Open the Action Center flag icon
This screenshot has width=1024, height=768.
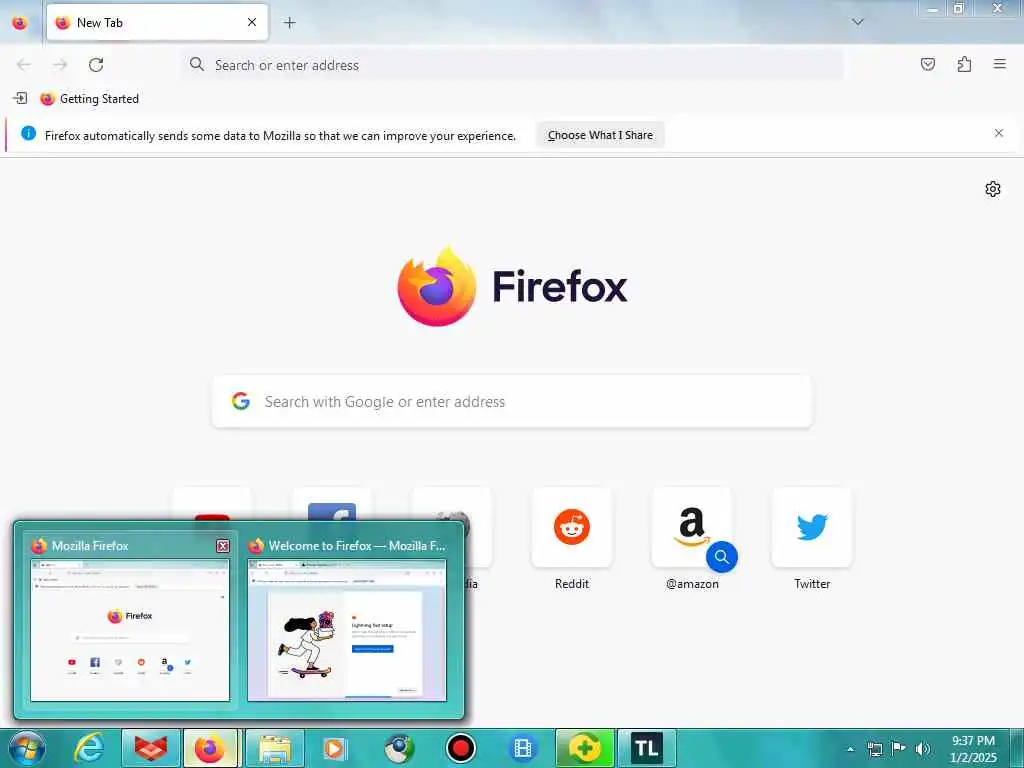[x=899, y=748]
